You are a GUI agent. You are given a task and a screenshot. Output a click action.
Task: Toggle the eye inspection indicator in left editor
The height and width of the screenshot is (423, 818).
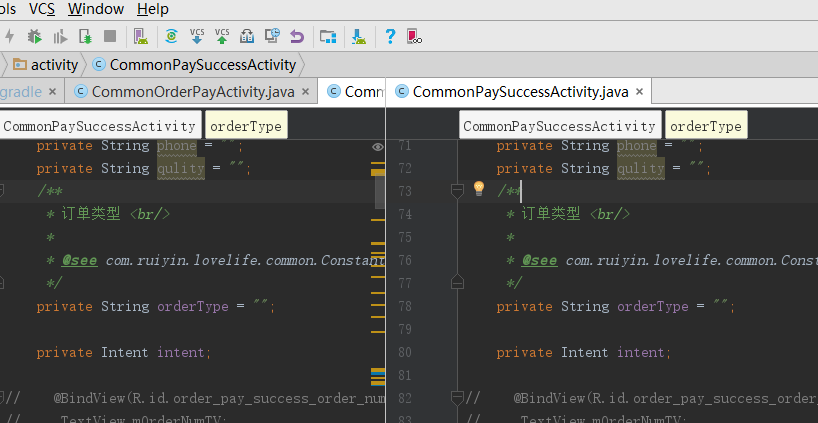pos(378,147)
